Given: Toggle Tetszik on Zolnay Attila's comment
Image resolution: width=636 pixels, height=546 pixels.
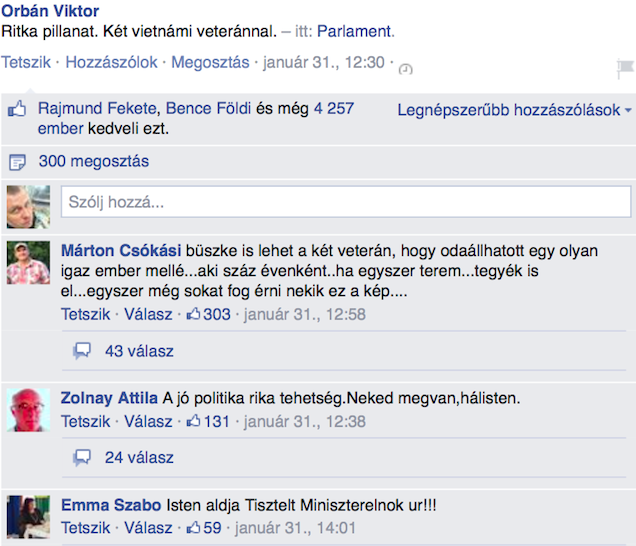Looking at the screenshot, I should click(86, 422).
